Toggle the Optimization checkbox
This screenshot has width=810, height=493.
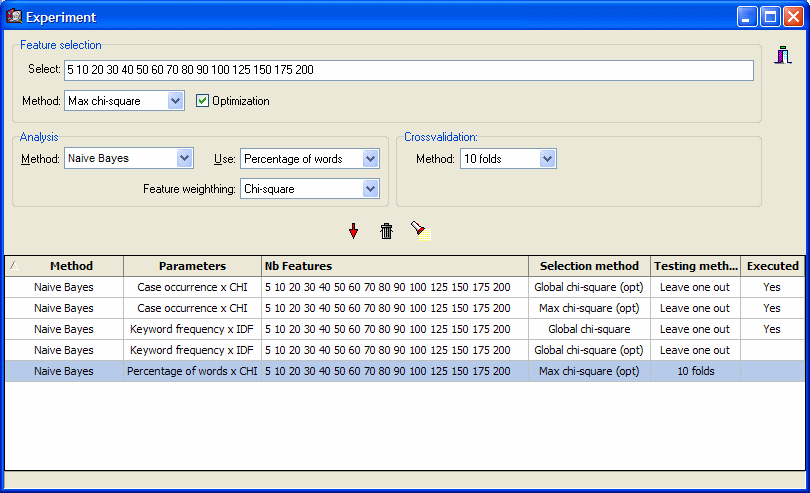tap(203, 101)
